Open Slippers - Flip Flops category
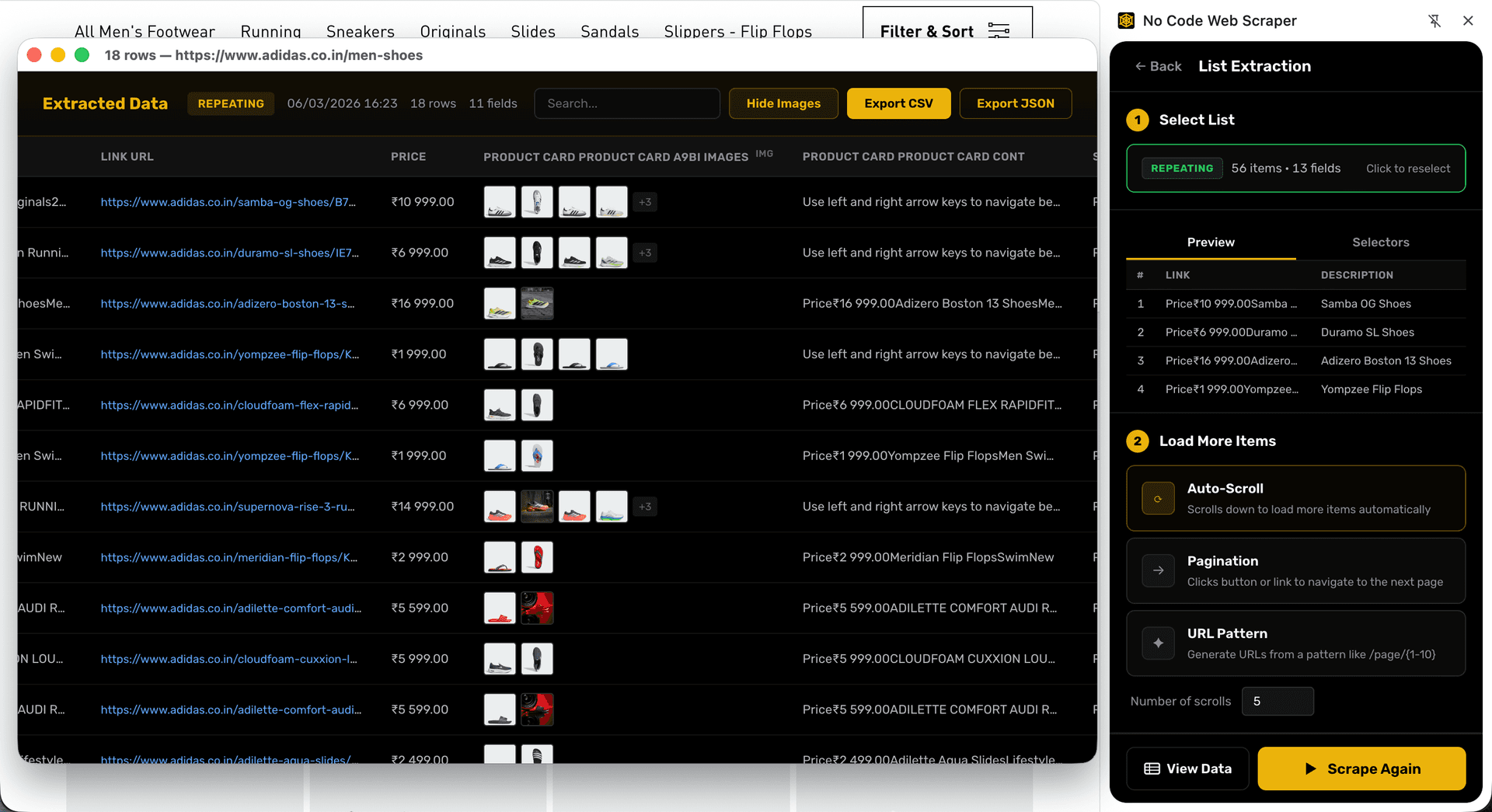 click(x=738, y=31)
